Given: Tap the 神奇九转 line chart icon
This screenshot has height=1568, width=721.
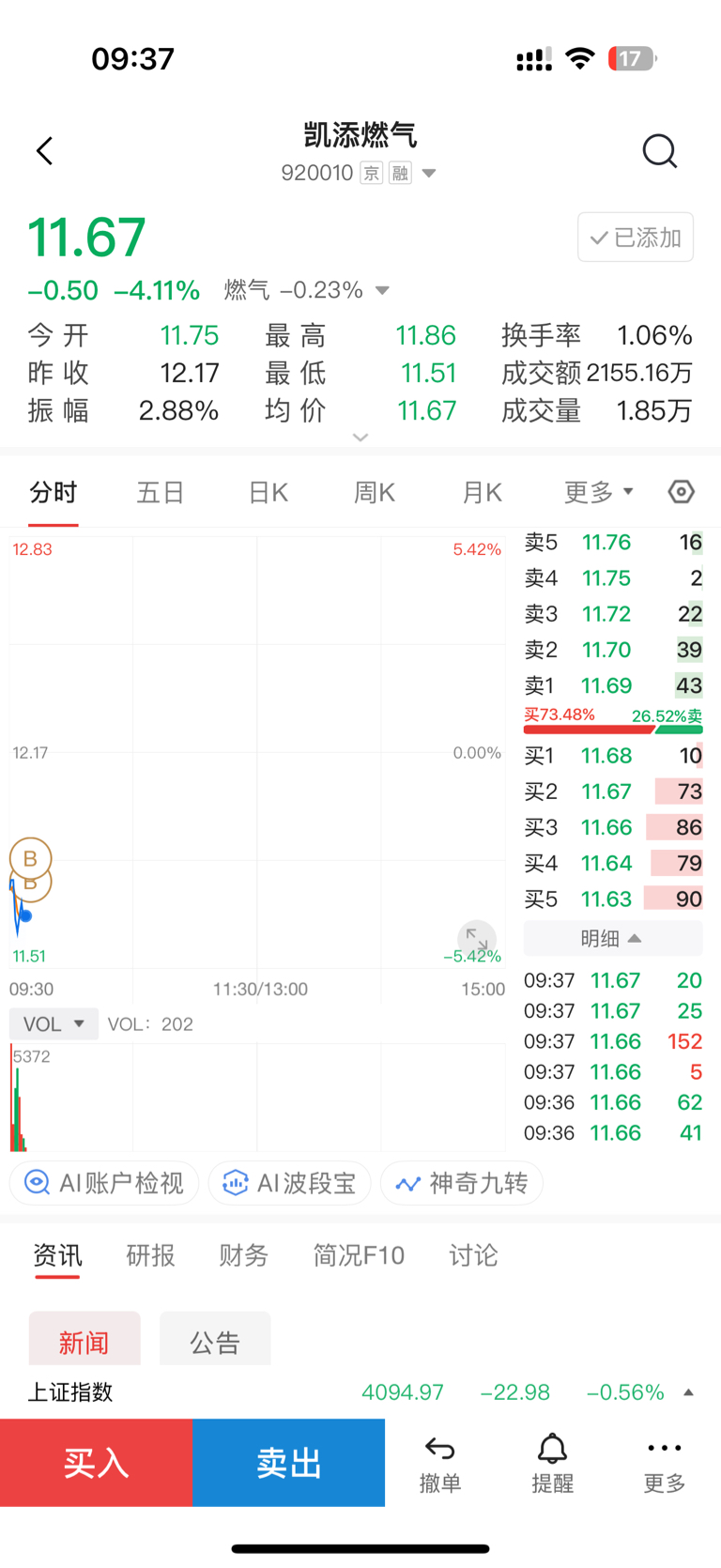Looking at the screenshot, I should point(407,1184).
